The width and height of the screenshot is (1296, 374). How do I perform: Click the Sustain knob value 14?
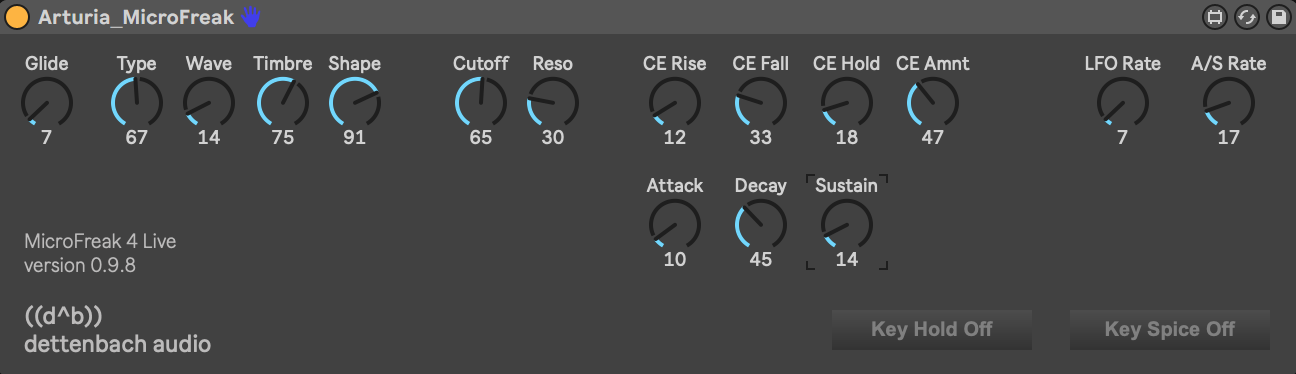[x=847, y=260]
